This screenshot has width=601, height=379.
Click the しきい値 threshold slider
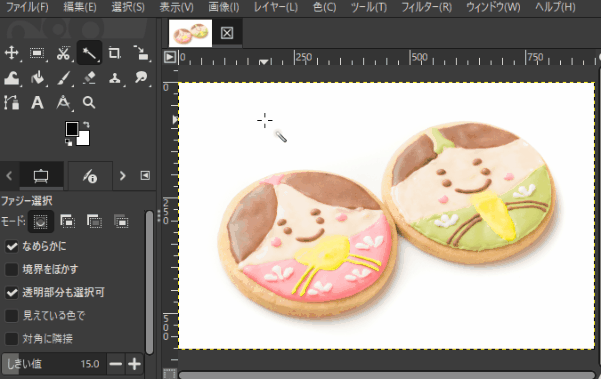click(x=53, y=364)
